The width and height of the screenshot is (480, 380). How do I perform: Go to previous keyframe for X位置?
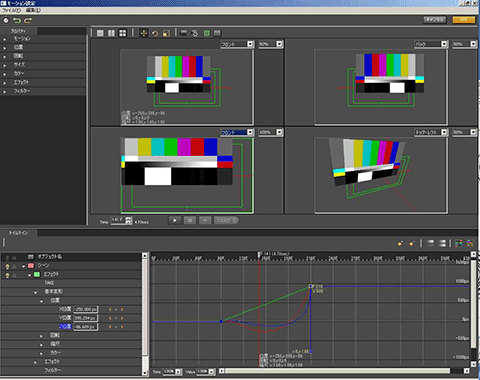[110, 309]
